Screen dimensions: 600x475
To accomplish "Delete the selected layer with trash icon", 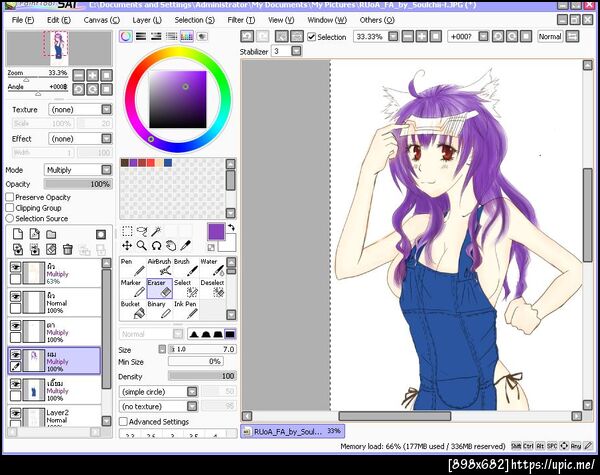I will click(68, 250).
